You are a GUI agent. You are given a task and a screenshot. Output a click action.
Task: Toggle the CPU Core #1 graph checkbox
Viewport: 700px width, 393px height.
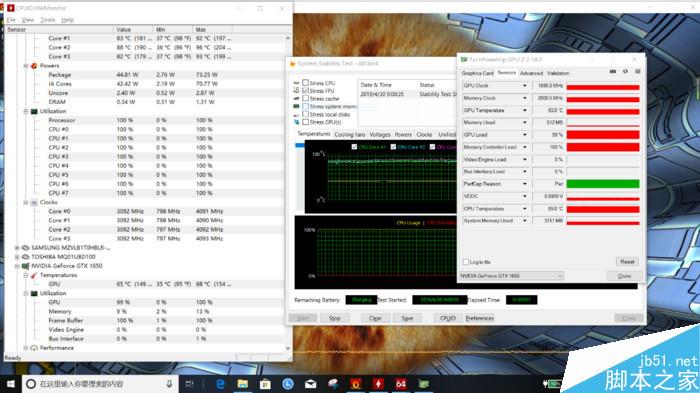354,147
